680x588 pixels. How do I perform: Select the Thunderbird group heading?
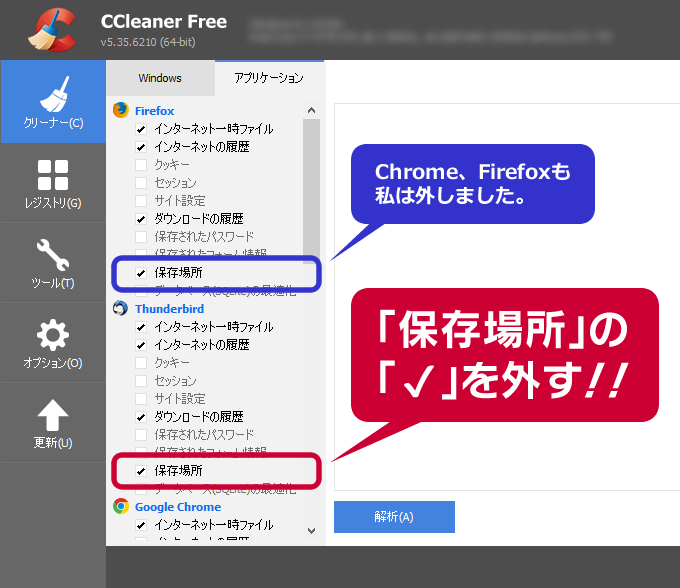click(x=169, y=309)
